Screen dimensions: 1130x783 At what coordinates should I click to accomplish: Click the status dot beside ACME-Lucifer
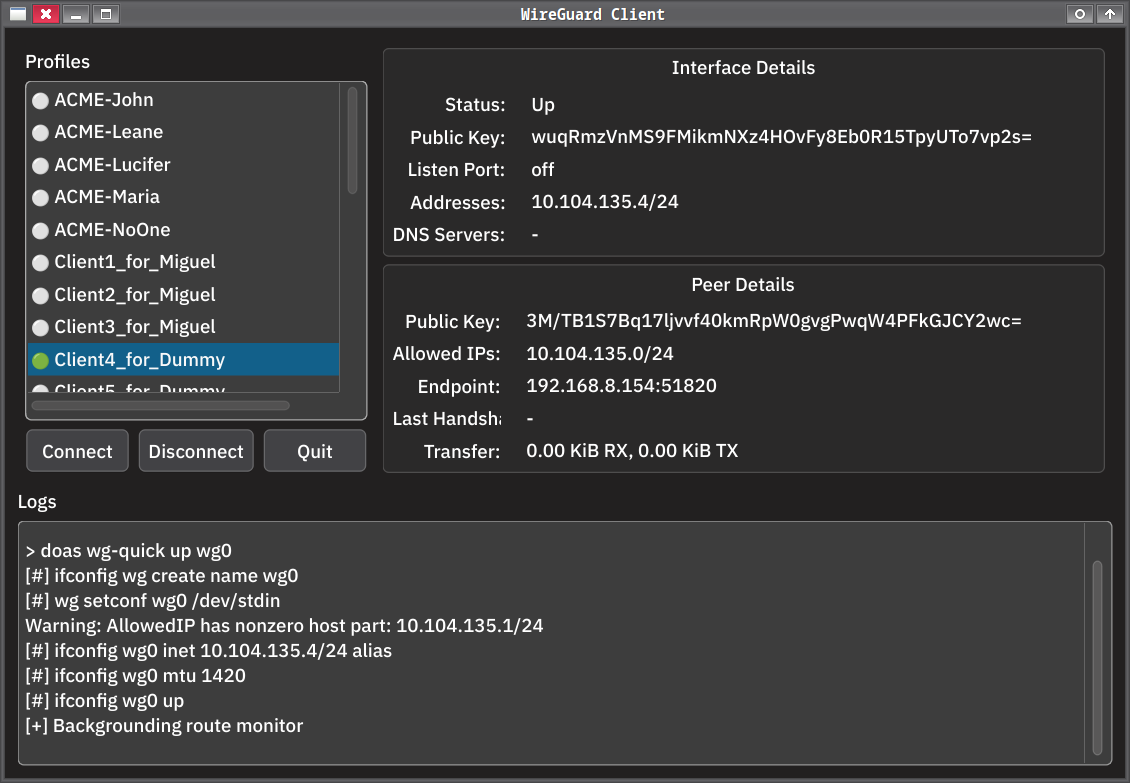point(40,165)
